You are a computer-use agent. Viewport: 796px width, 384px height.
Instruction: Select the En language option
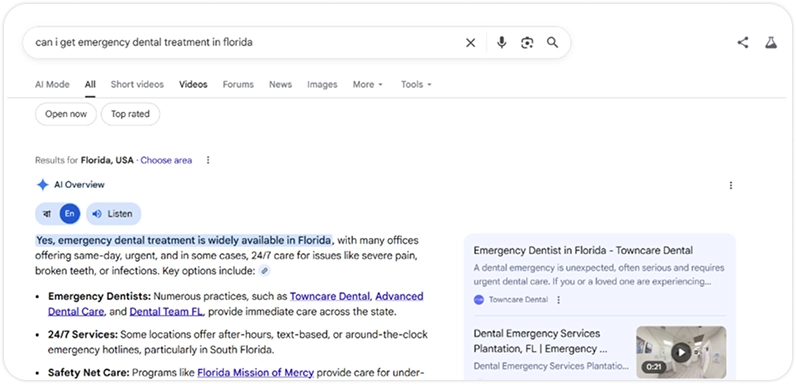point(70,214)
